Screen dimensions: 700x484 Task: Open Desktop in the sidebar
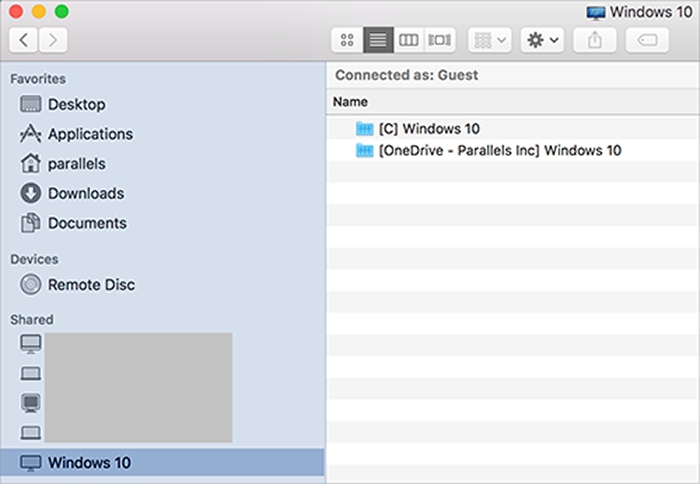pos(76,104)
